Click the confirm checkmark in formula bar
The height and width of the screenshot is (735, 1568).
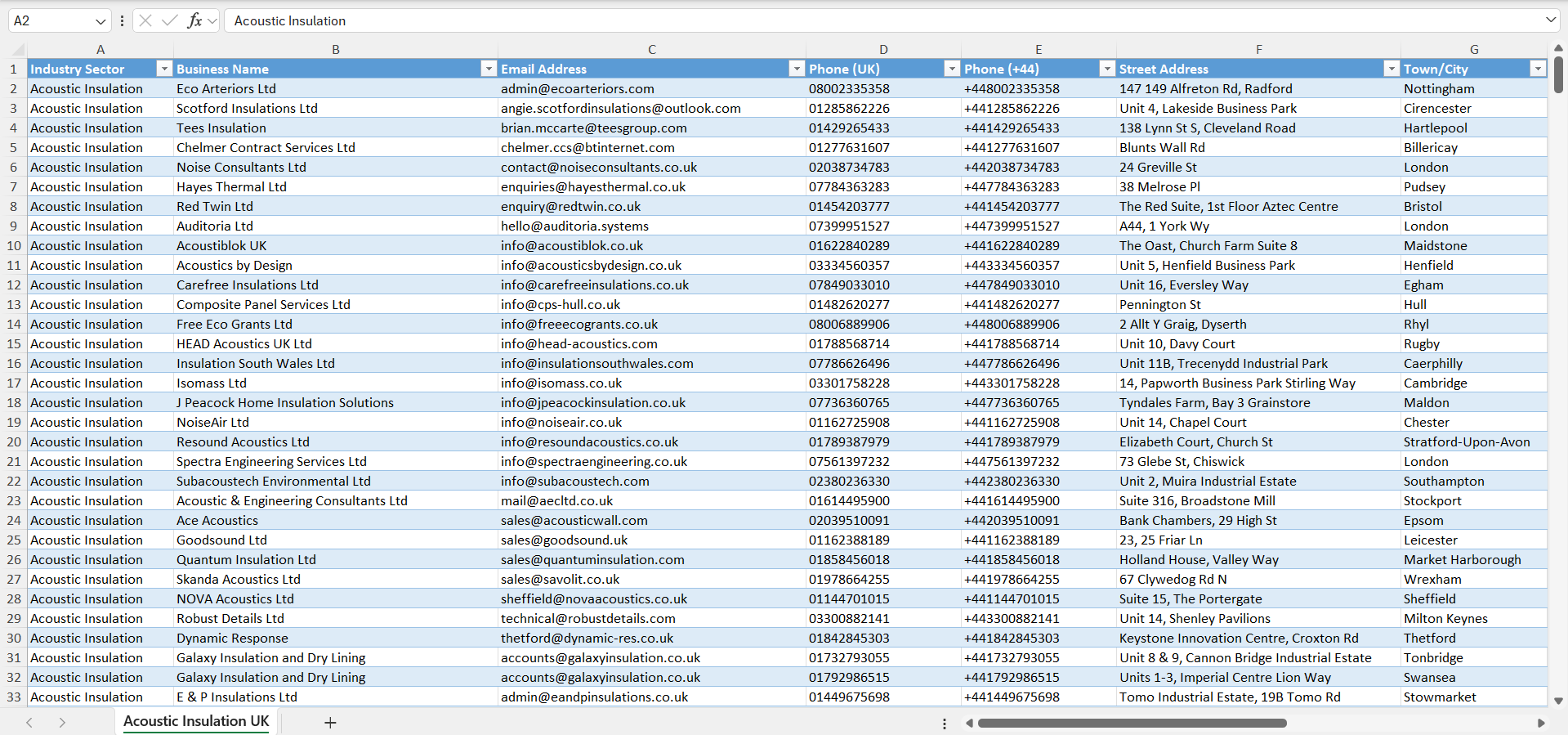[x=170, y=20]
